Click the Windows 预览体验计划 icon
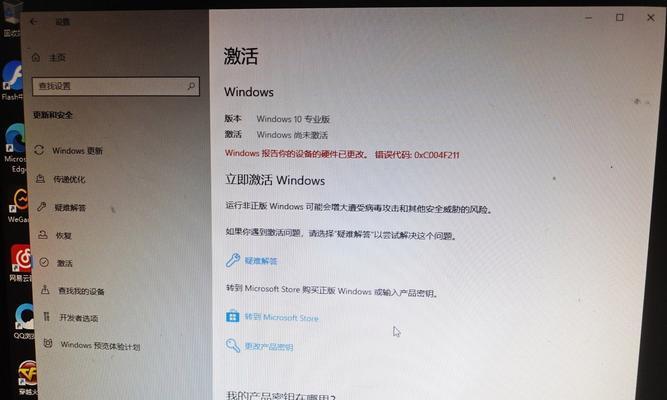The width and height of the screenshot is (667, 400). (48, 343)
